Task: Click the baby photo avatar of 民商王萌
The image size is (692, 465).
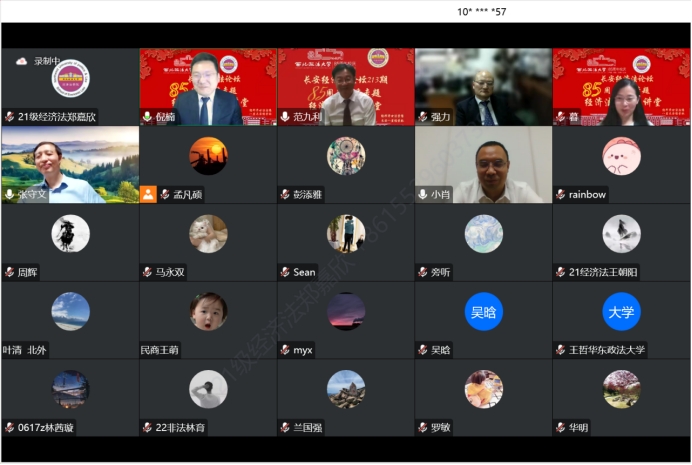Action: (208, 311)
